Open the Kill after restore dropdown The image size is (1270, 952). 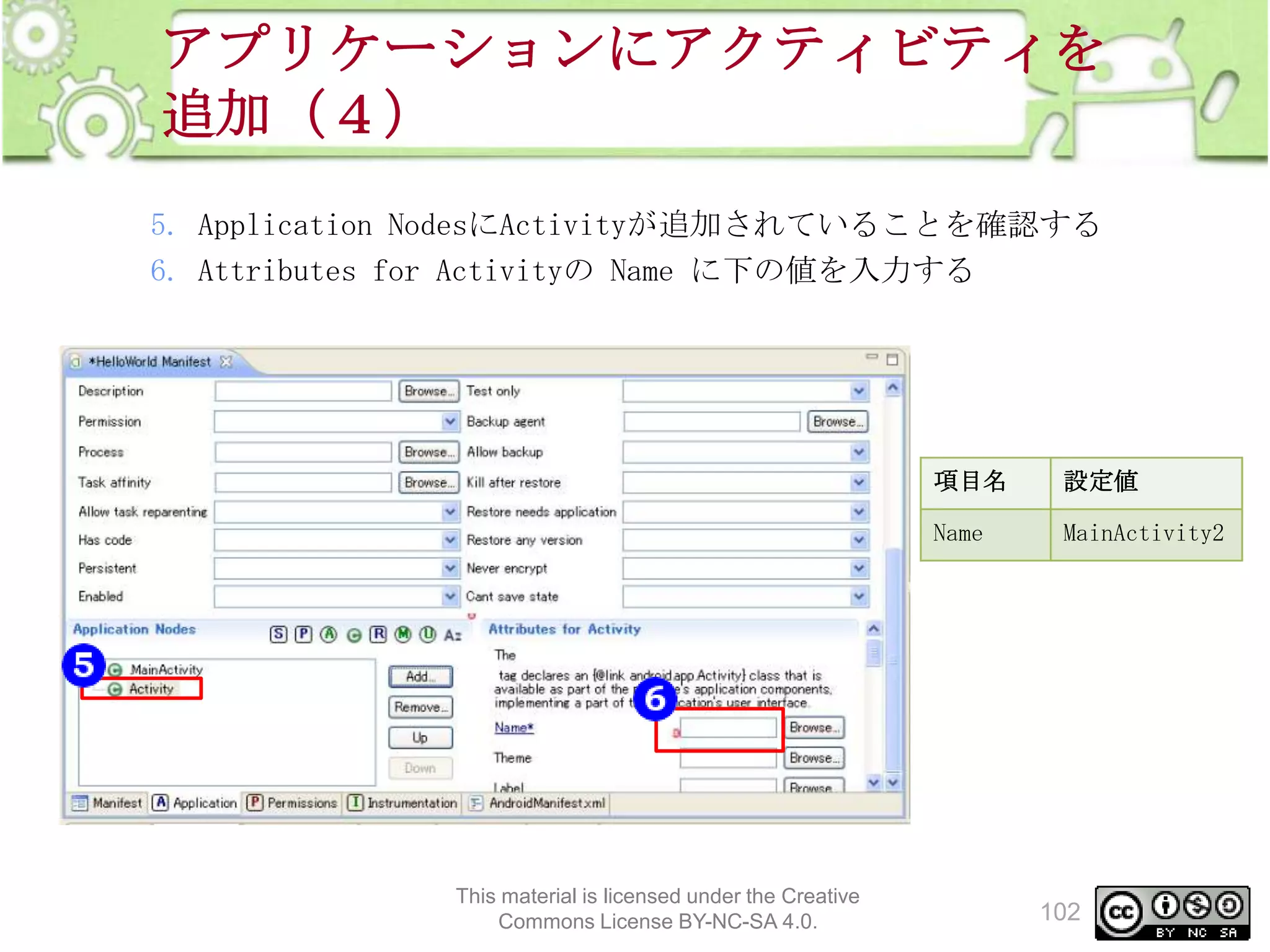(859, 482)
